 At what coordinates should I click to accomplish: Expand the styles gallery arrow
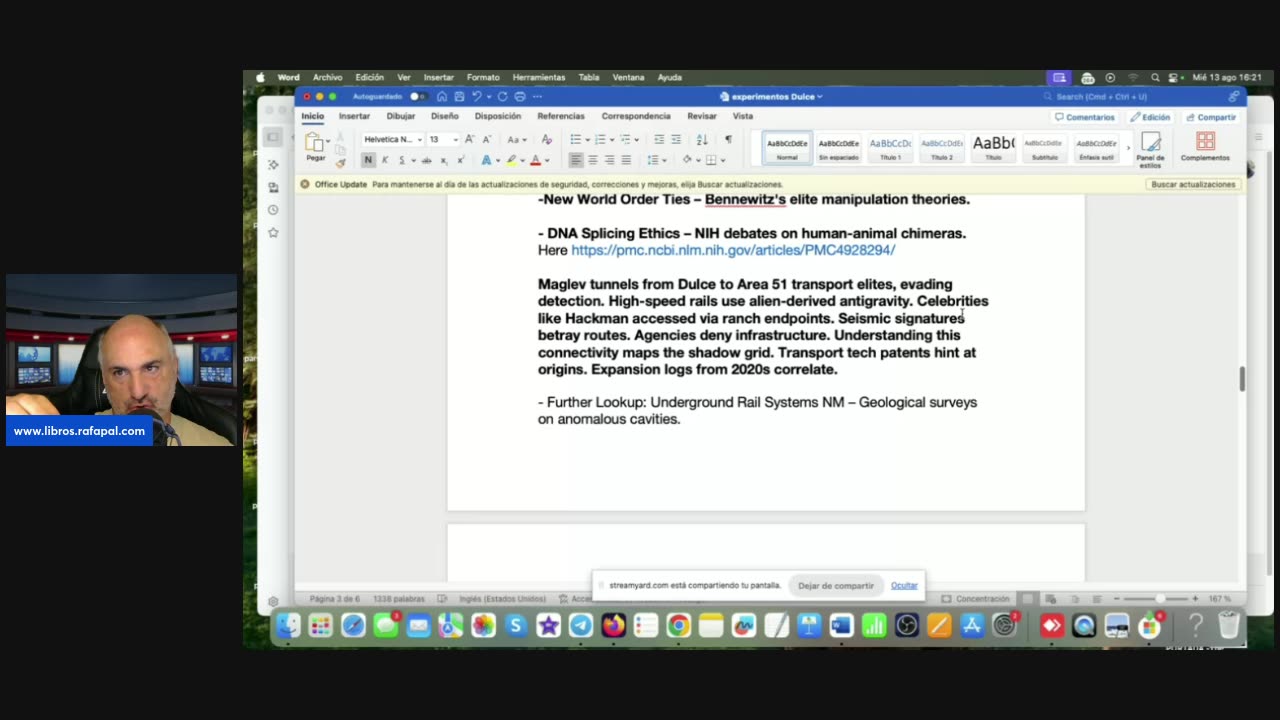[x=1128, y=148]
